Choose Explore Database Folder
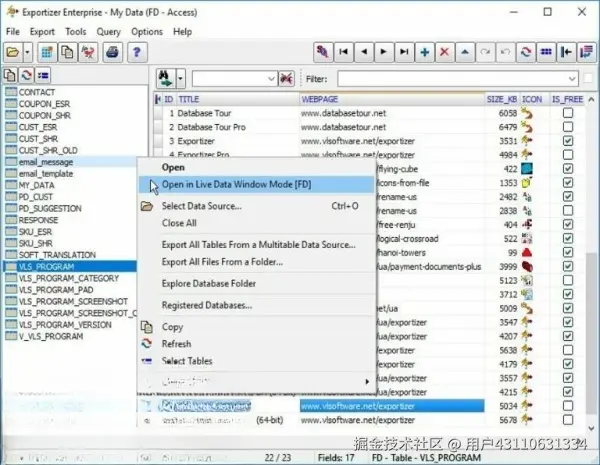The width and height of the screenshot is (600, 465). click(256, 284)
